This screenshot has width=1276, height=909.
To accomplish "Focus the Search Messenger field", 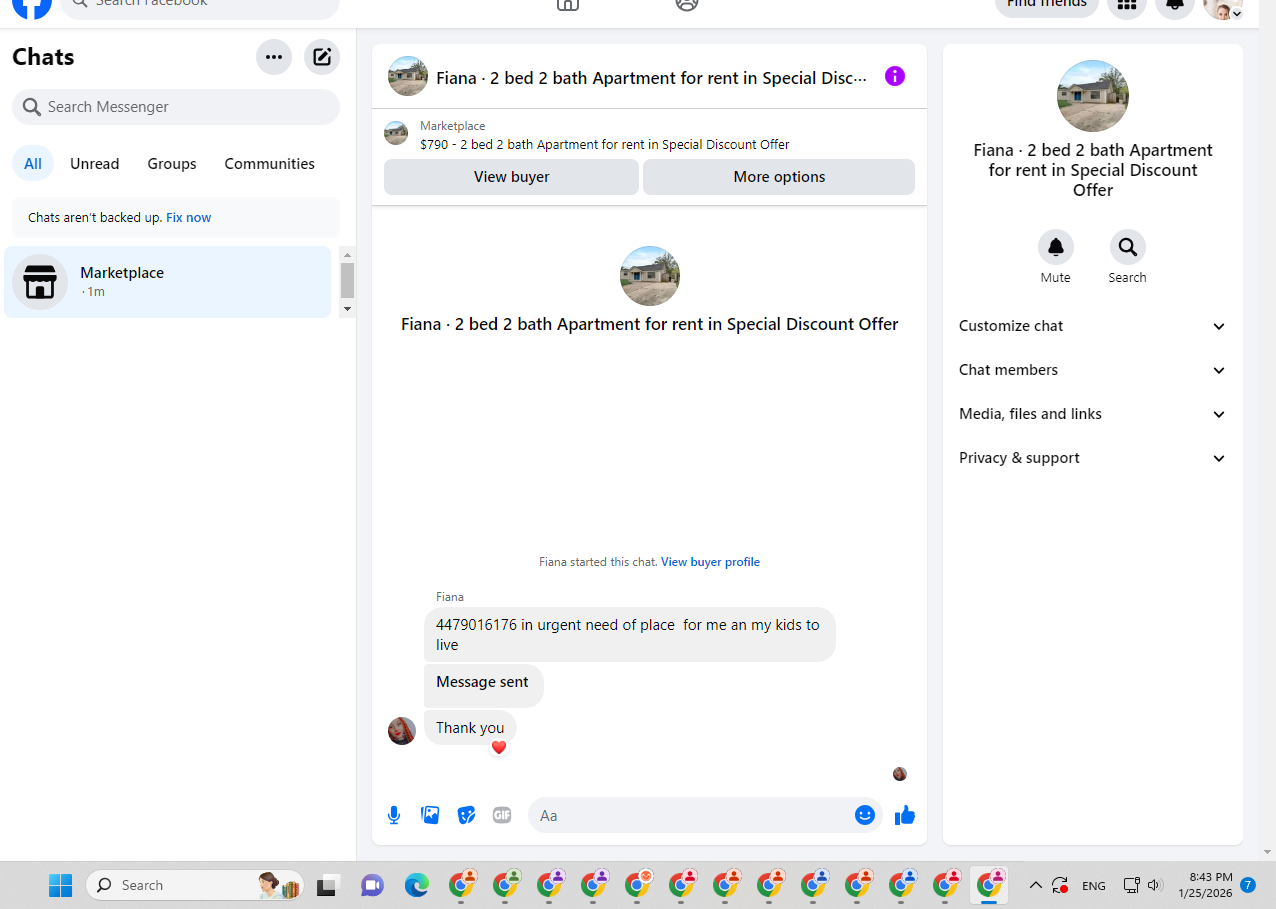I will (x=176, y=107).
